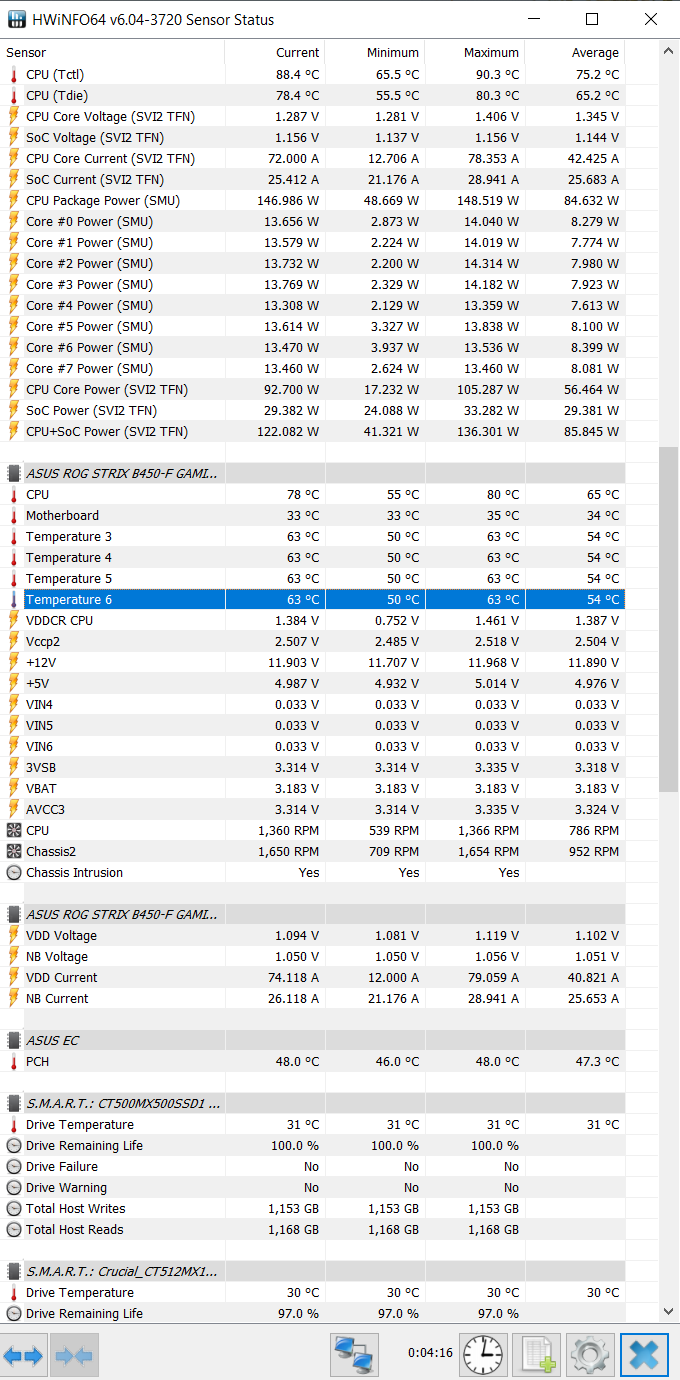Click drive icon beside S.M.A.R.T.: CT500MX500SSD1
The image size is (680, 1380).
point(14,1103)
